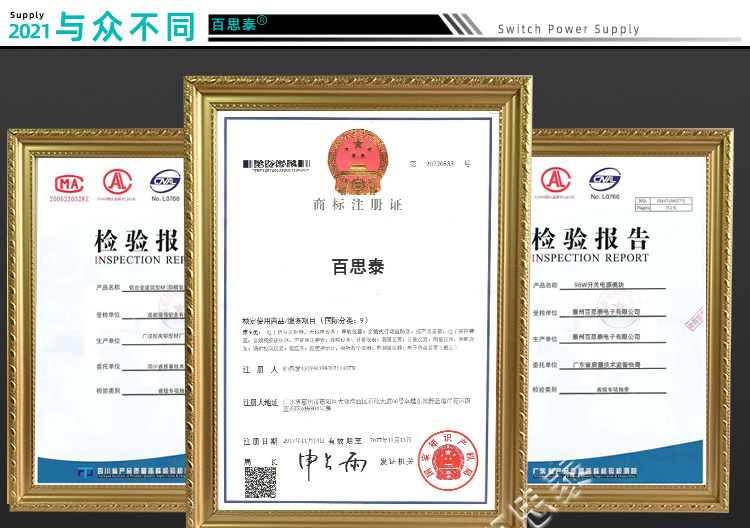The width and height of the screenshot is (750, 528).
Task: Click the '检验类别' label on left report
Action: pyautogui.click(x=108, y=391)
